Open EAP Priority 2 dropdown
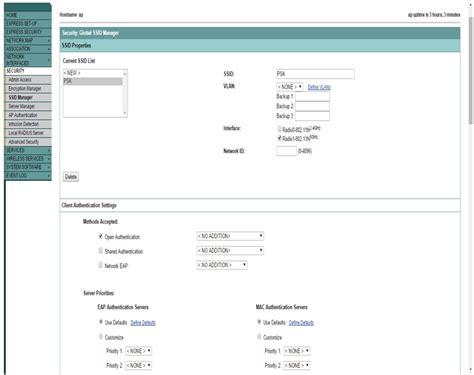The image size is (474, 375). (x=139, y=366)
